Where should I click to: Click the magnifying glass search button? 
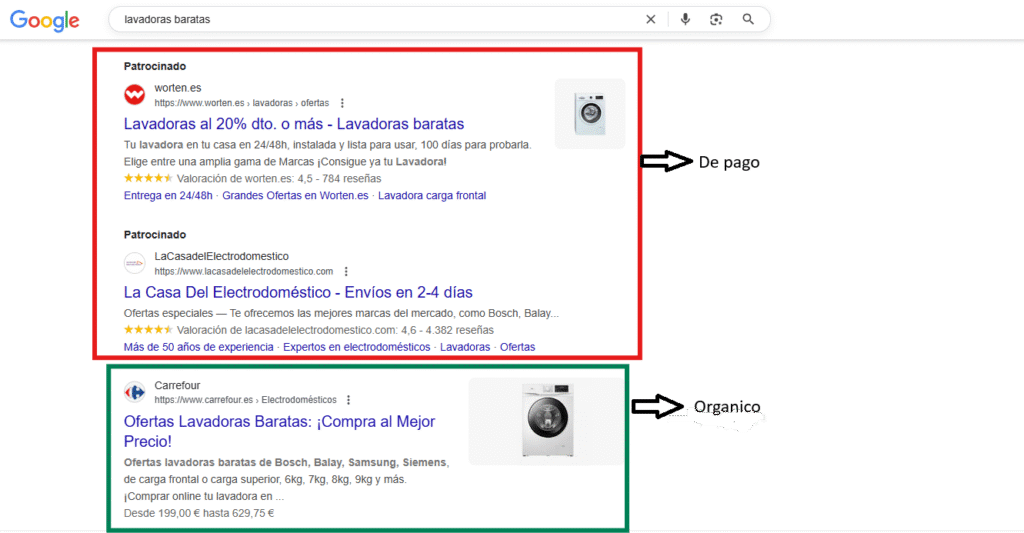pos(748,20)
